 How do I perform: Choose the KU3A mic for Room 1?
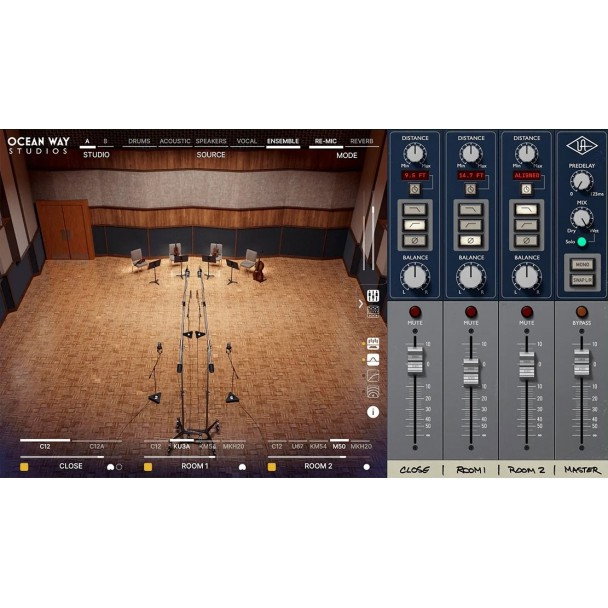[x=182, y=446]
